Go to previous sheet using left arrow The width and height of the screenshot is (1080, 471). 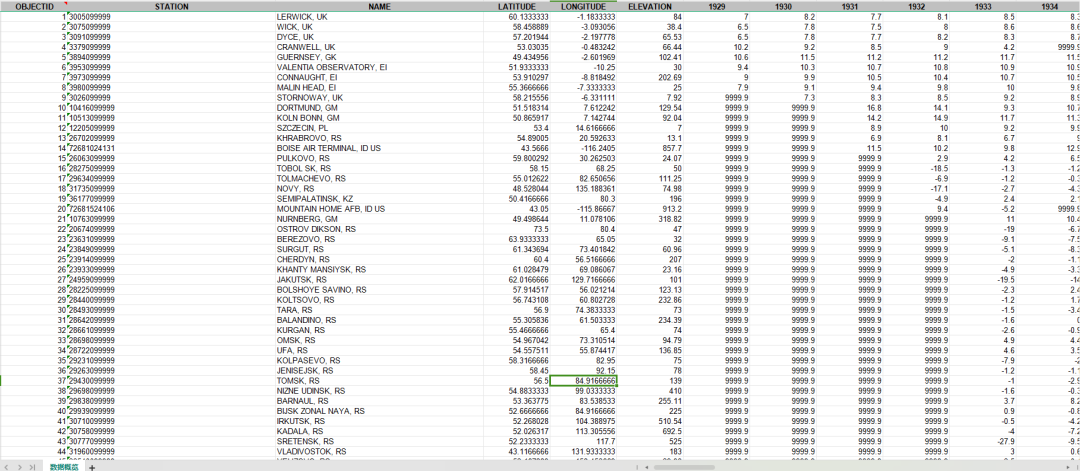point(7,467)
